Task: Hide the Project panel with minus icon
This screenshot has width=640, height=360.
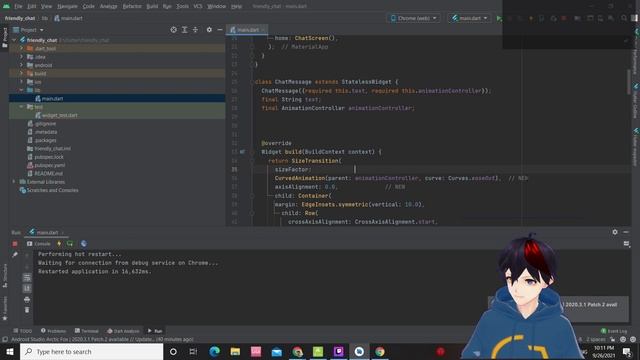Action: [220, 30]
